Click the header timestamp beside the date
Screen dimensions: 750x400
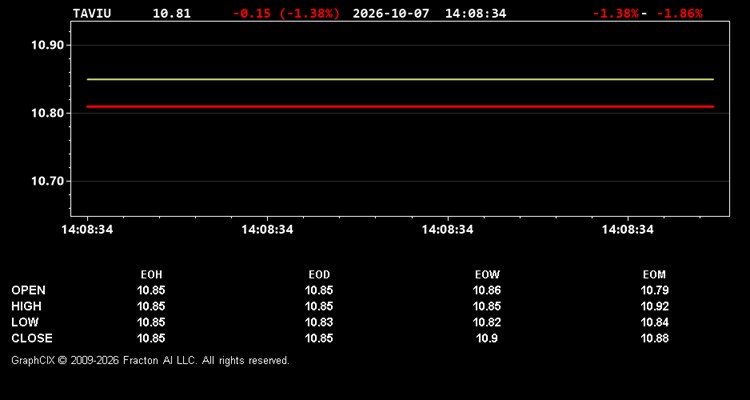click(475, 13)
